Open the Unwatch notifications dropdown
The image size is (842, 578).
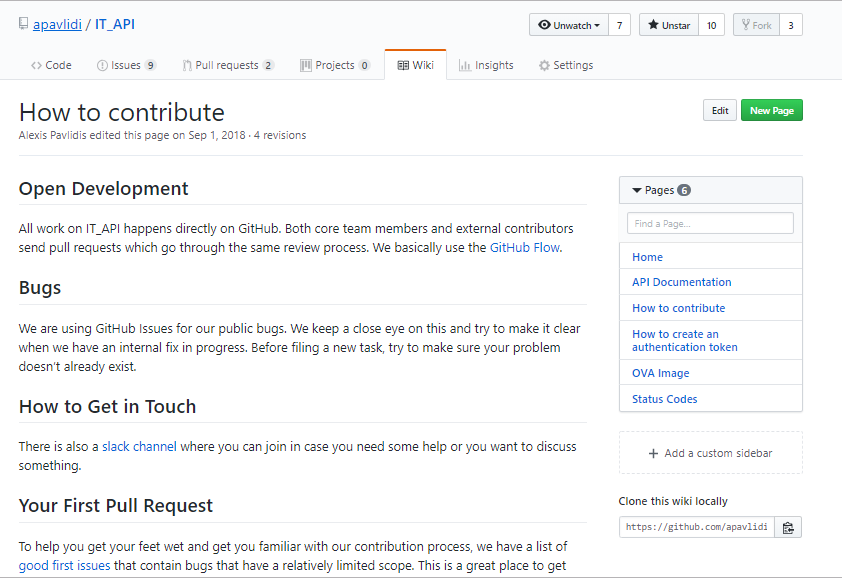[x=569, y=25]
